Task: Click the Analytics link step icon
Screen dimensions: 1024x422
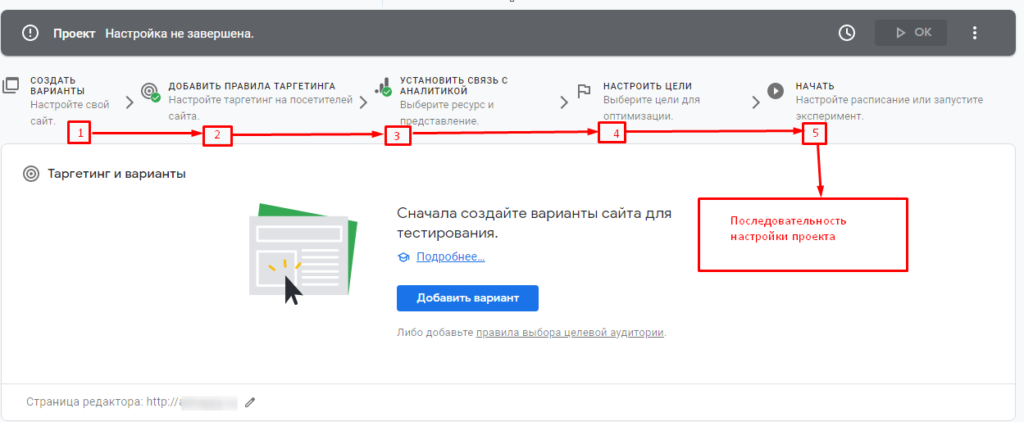Action: [382, 89]
